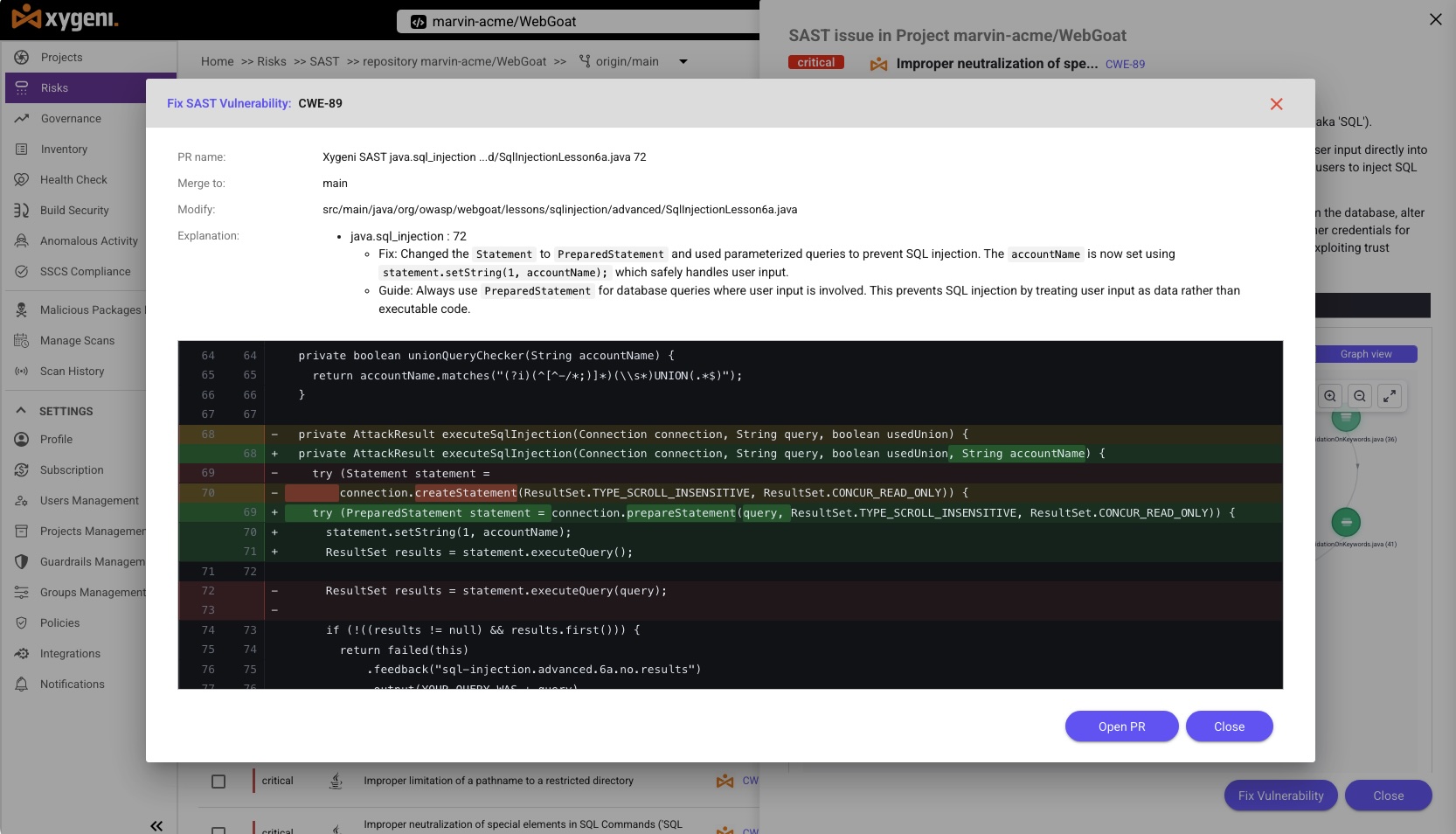Click the zoom in graph icon
The height and width of the screenshot is (834, 1456).
tap(1330, 396)
